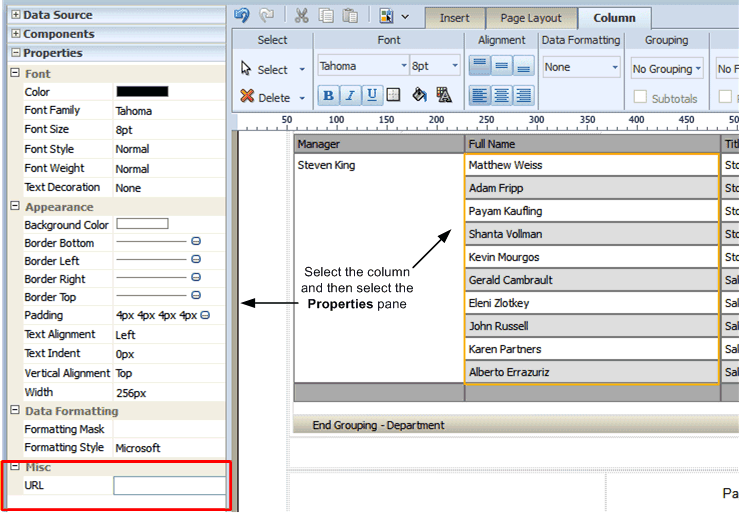Screen dimensions: 740x513
Task: Edit the Border Bottom style icon
Action: [196, 241]
